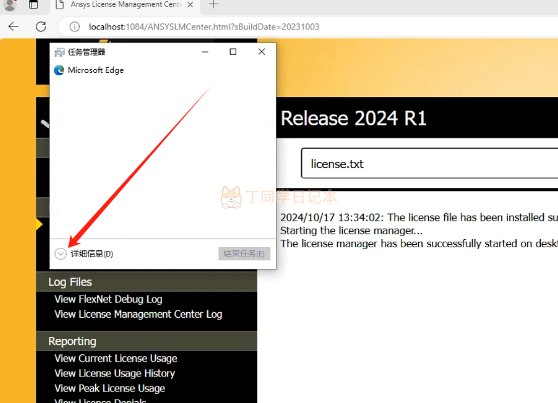Screen dimensions: 558x403
Task: Click the Task Manager title icon
Action: 59,53
